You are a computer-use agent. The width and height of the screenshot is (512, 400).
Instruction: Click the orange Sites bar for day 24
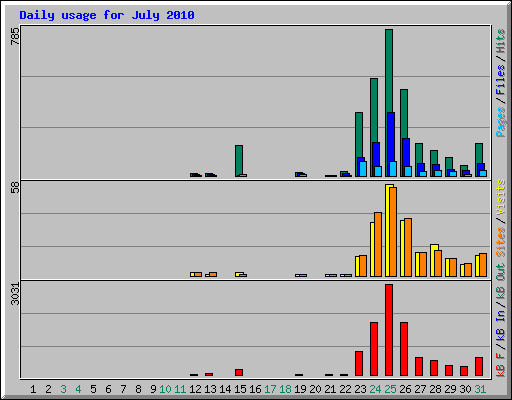point(378,244)
